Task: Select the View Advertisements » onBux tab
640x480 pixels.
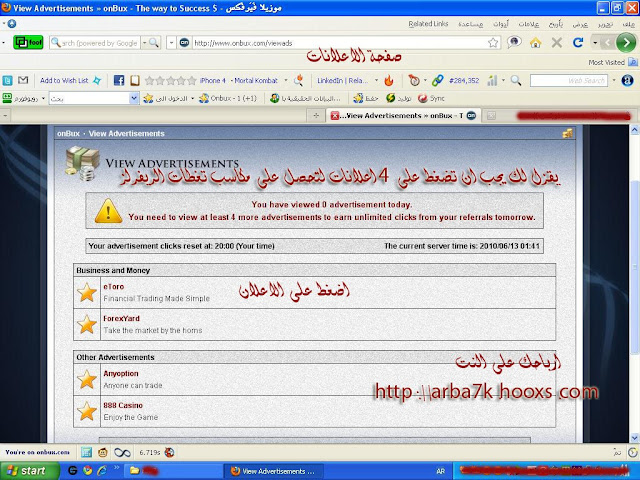Action: 403,116
